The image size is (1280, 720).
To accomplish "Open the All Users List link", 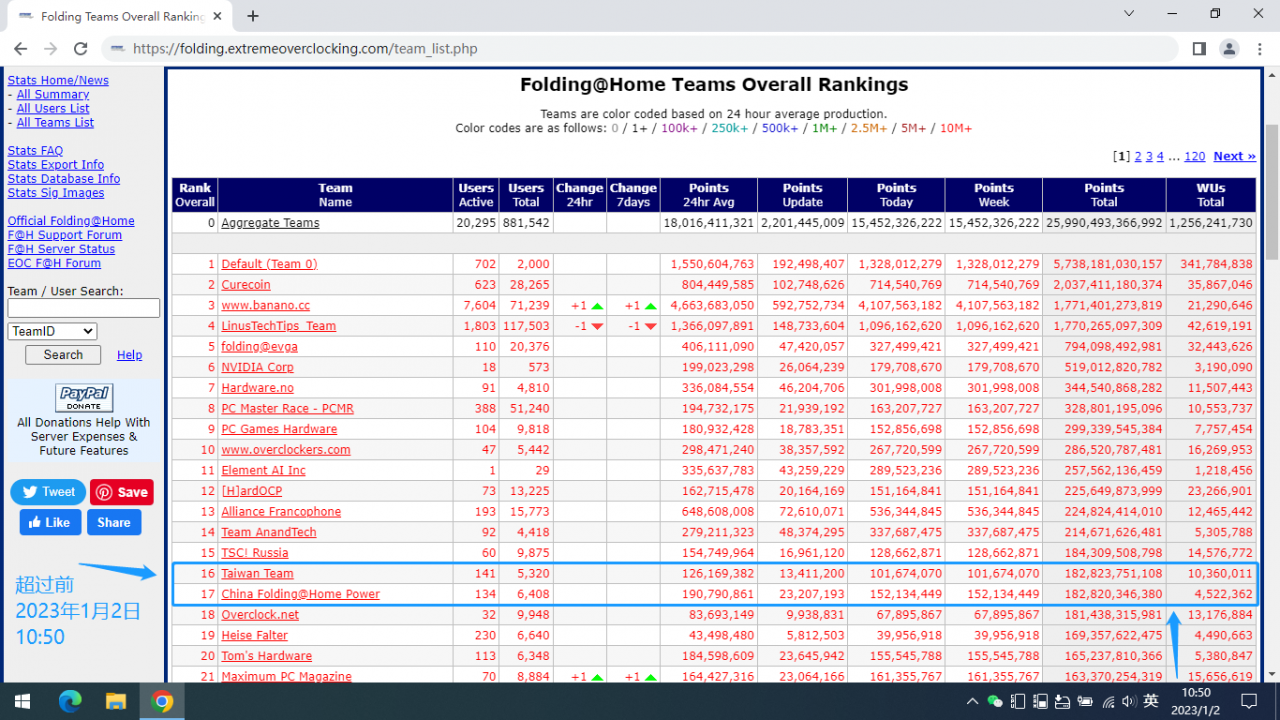I will (x=53, y=108).
